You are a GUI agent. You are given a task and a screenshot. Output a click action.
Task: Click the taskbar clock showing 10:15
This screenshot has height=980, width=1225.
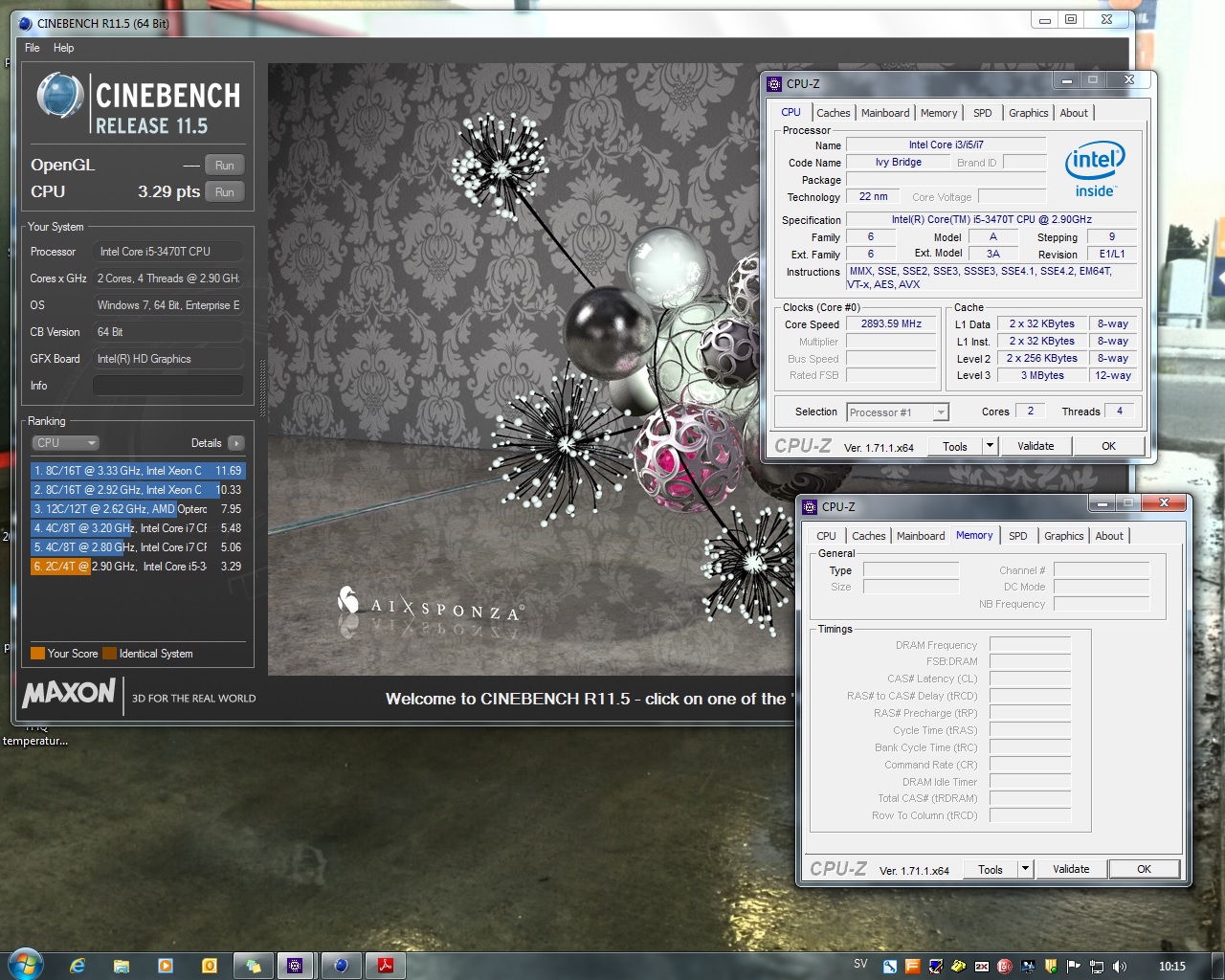1171,967
